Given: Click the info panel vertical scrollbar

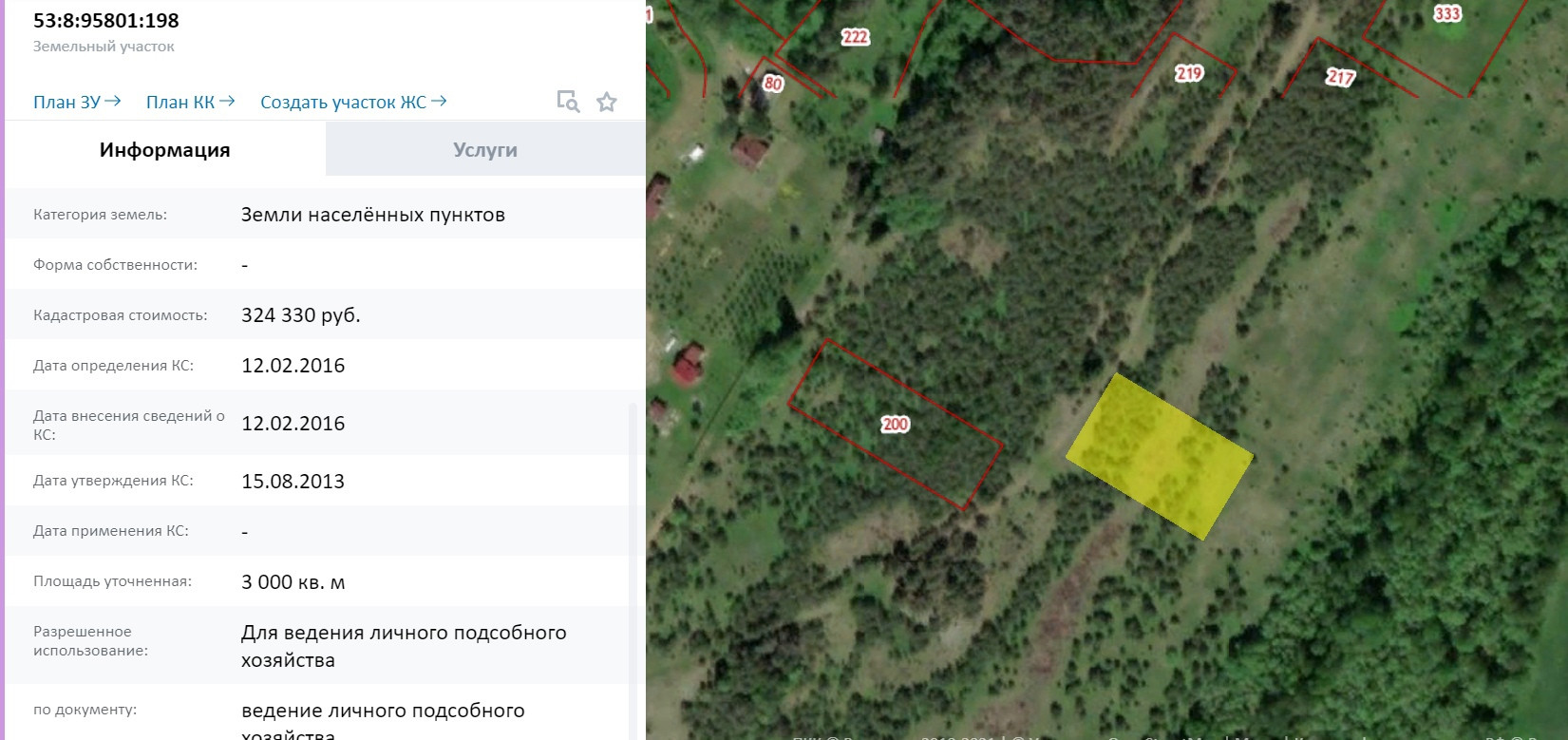Looking at the screenshot, I should (634, 570).
